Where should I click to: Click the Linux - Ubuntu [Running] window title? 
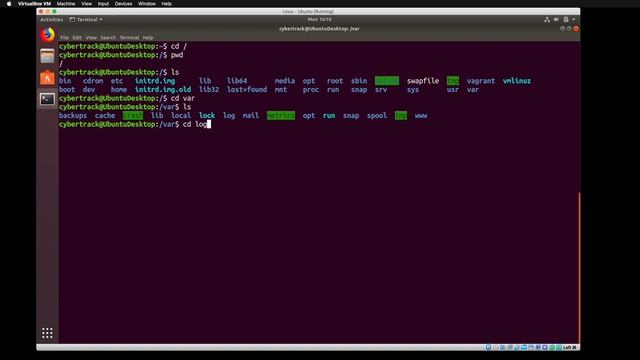point(308,11)
